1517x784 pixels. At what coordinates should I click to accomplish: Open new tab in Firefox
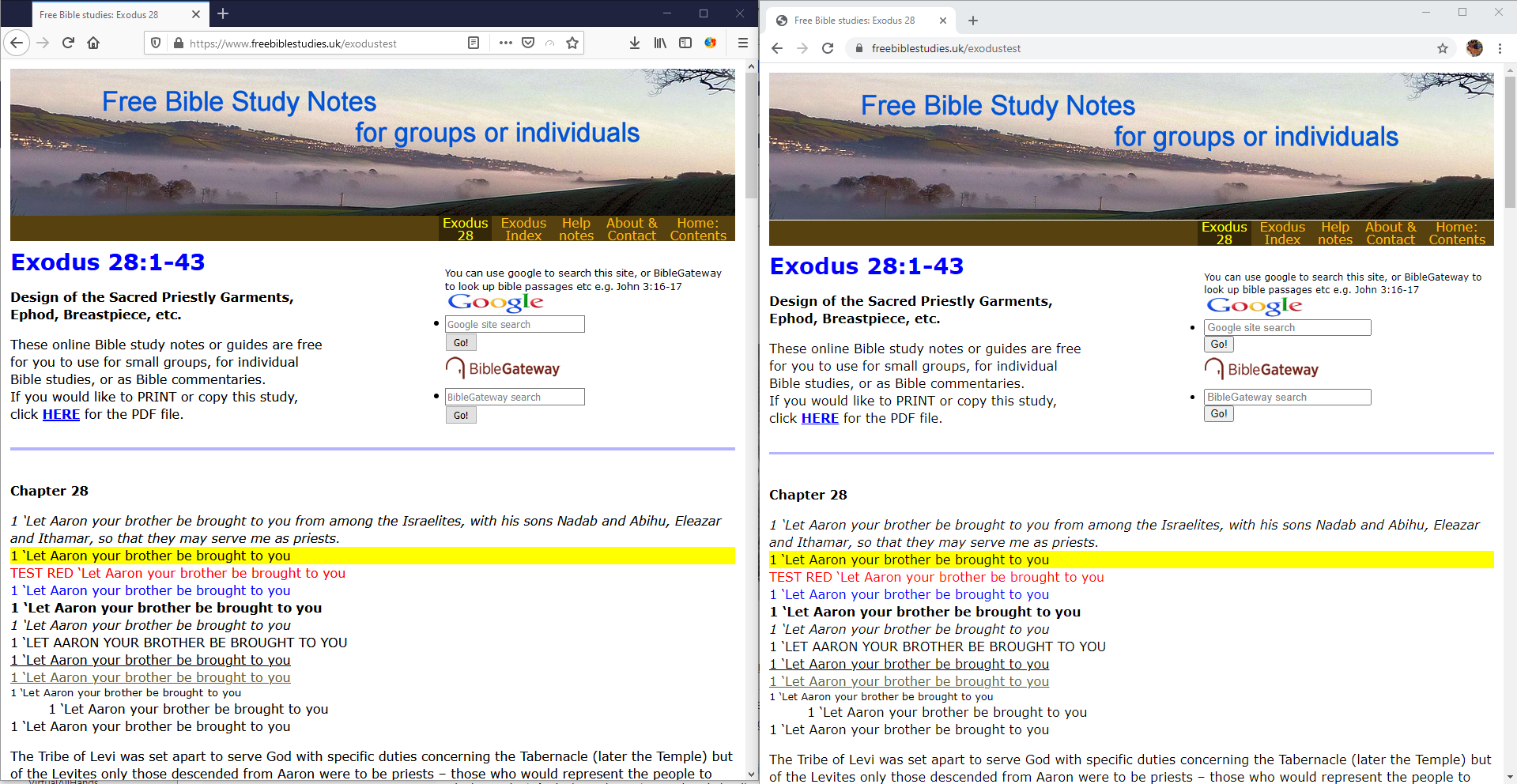coord(223,13)
